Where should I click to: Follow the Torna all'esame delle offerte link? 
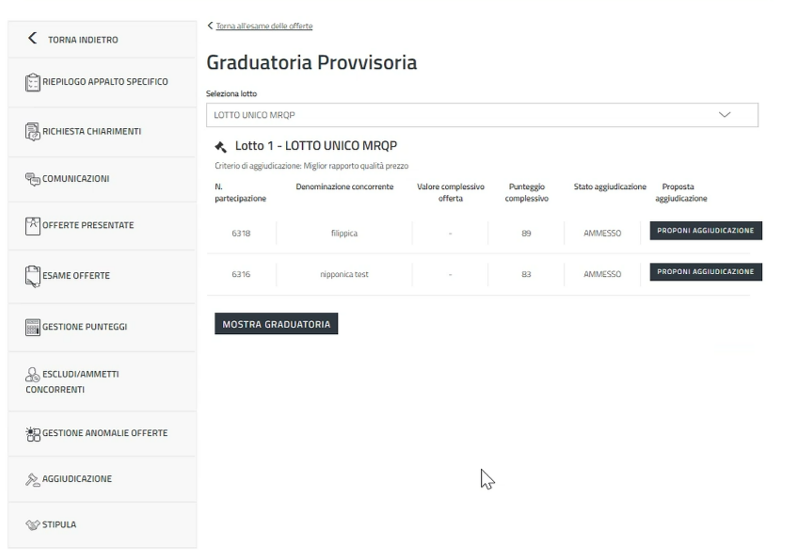pos(263,25)
